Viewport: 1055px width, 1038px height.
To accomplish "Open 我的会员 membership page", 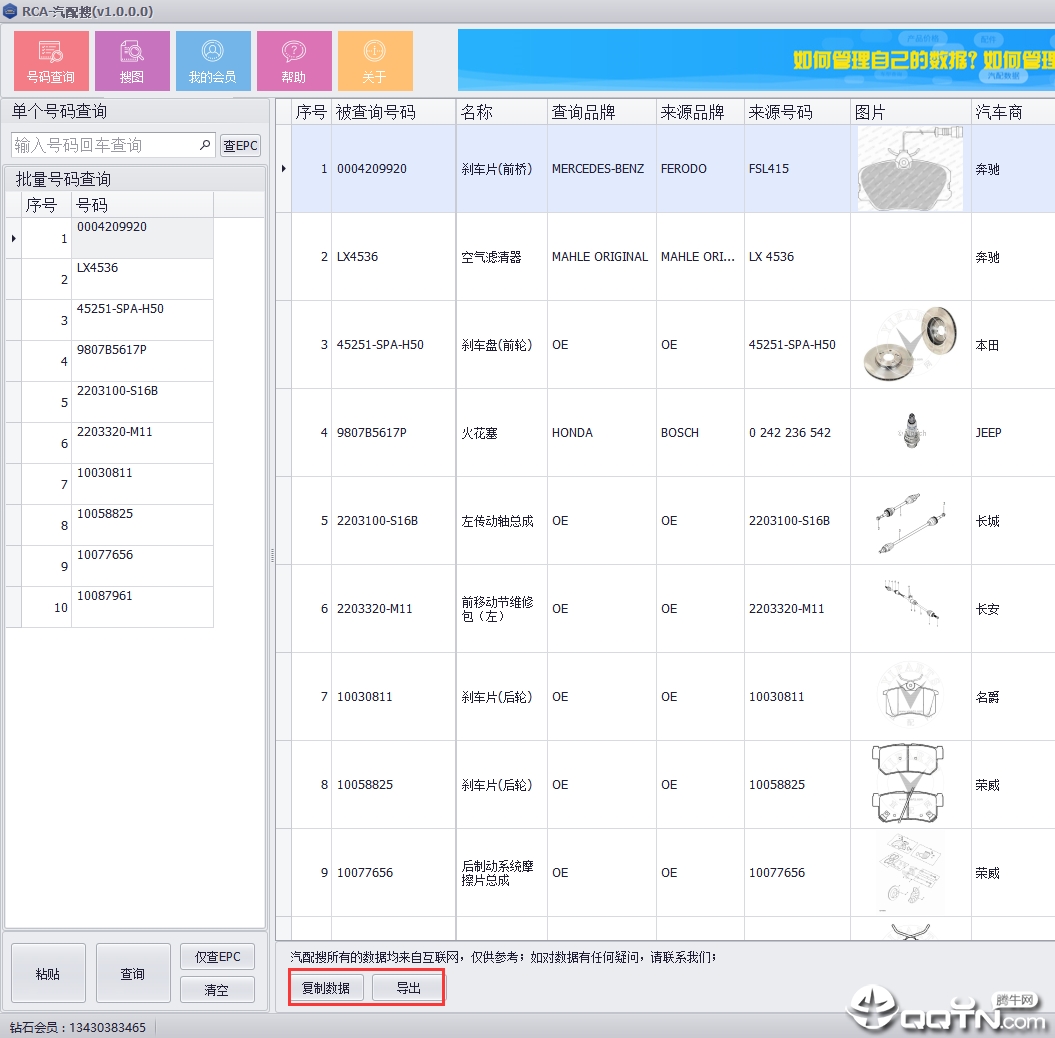I will click(213, 61).
